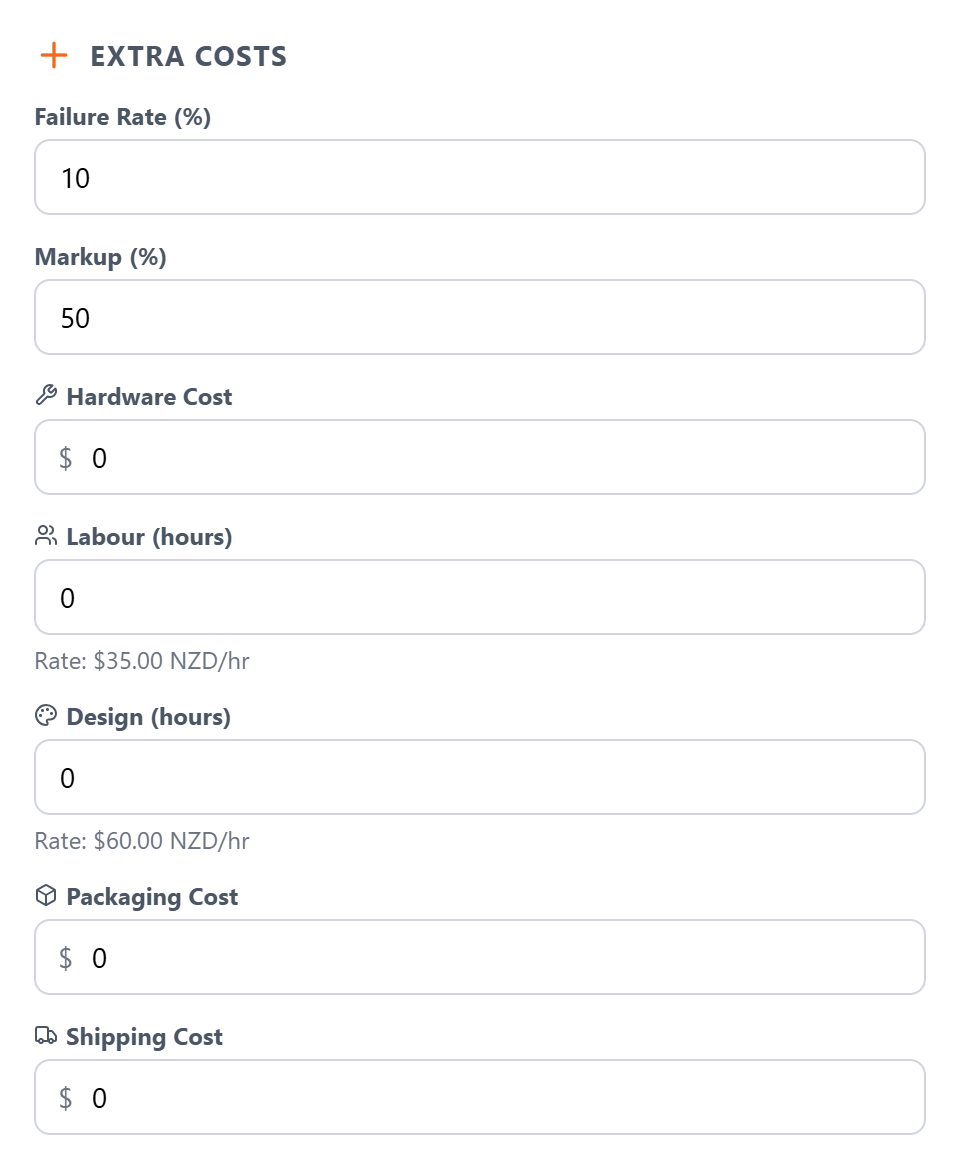Focus the Hardware Cost value field

[480, 457]
